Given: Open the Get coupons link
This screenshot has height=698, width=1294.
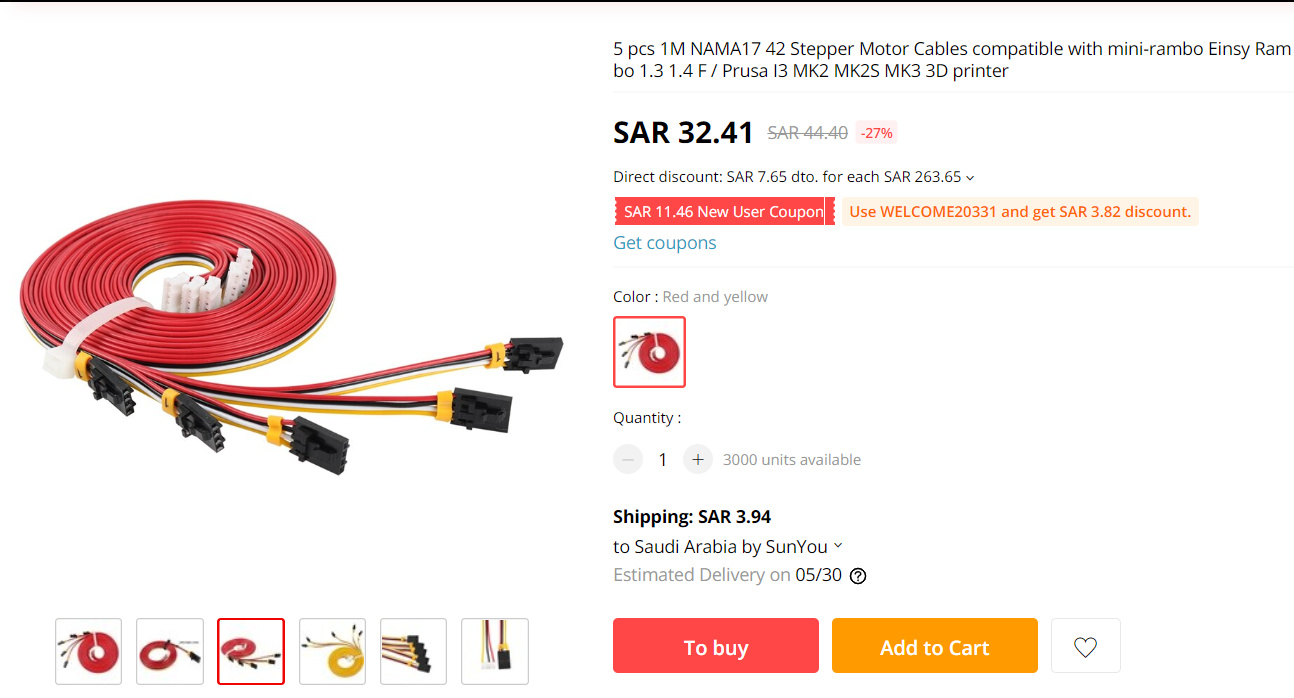Looking at the screenshot, I should (665, 243).
